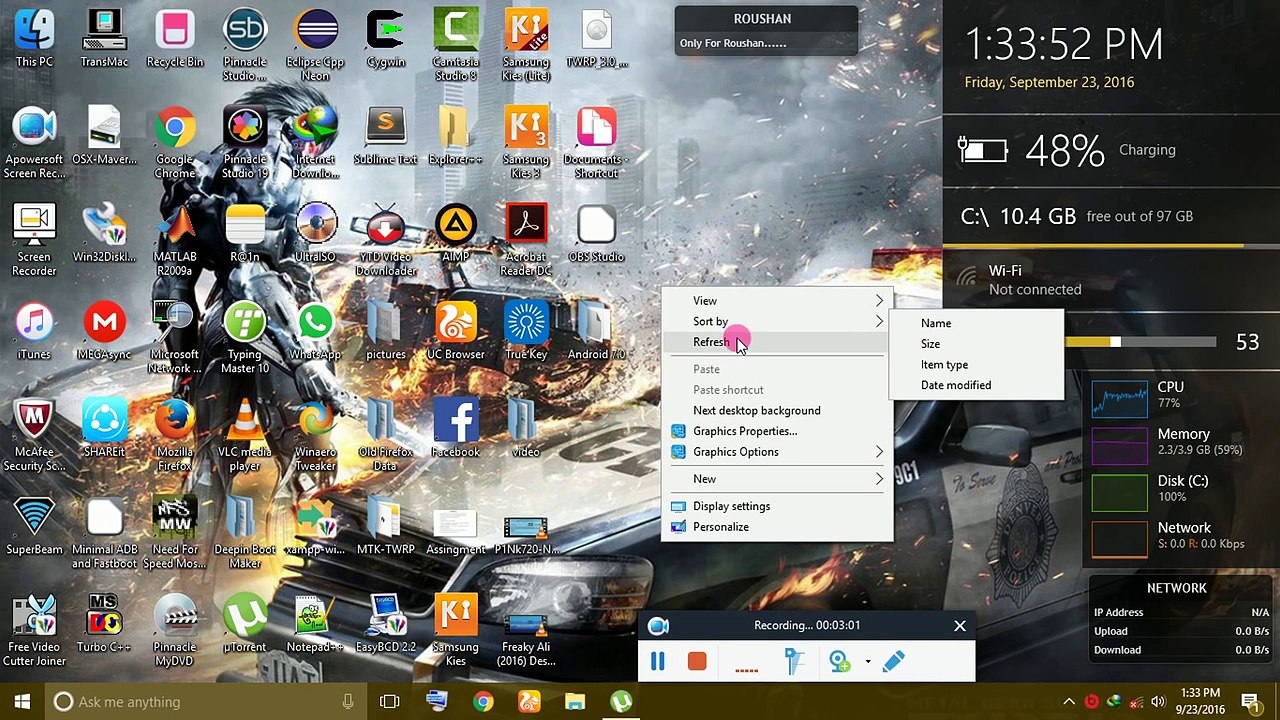Screen dimensions: 1280x720
Task: Click Refresh in the context menu
Action: 777,342
